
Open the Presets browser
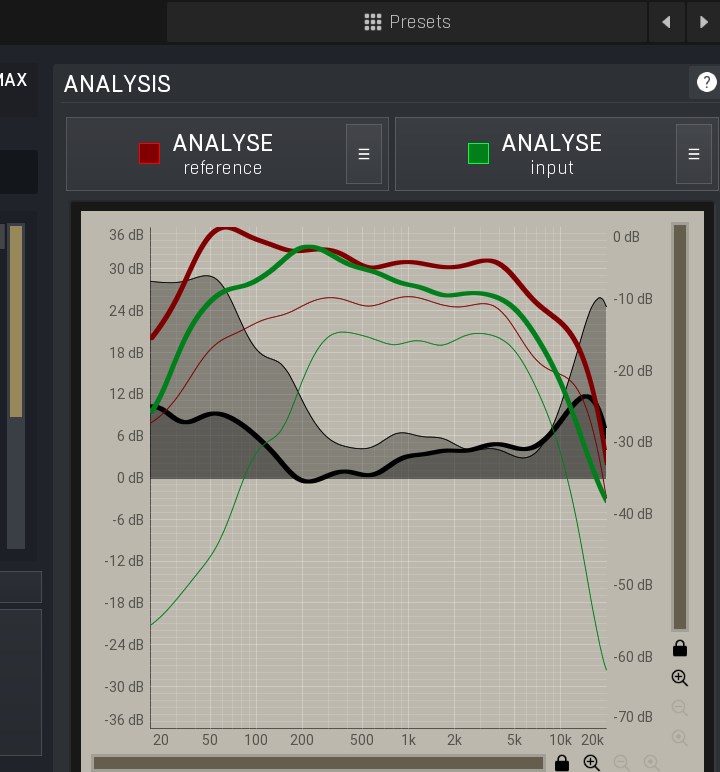(407, 22)
